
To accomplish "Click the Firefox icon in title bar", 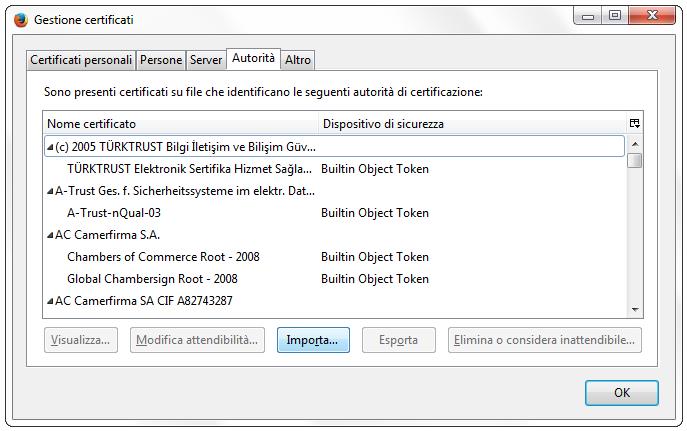I will [20, 19].
